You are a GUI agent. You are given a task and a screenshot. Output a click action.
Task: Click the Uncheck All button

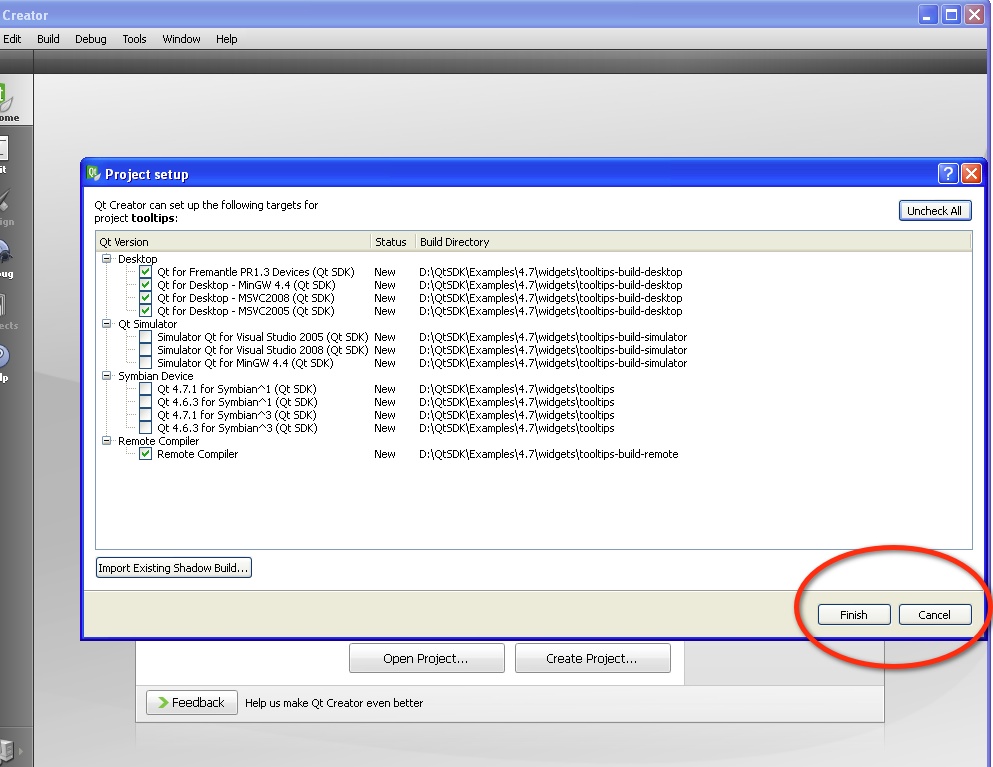934,211
